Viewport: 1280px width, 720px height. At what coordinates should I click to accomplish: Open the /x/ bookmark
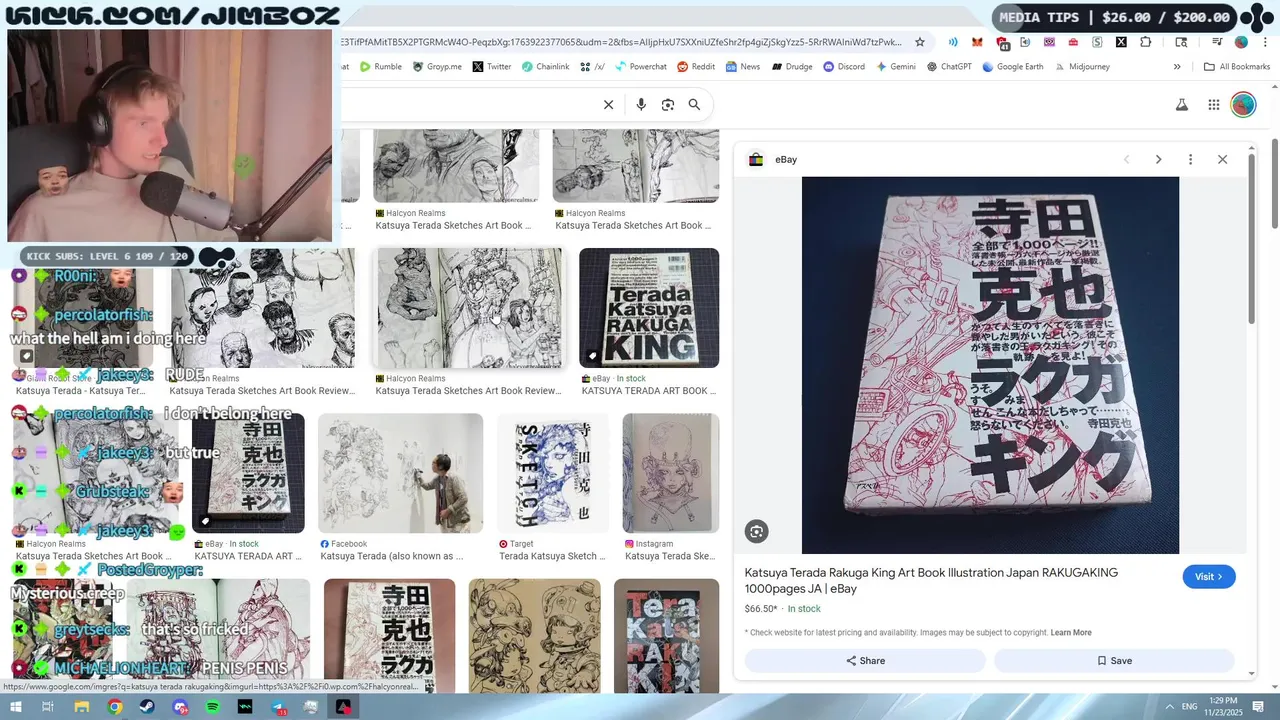[x=592, y=67]
